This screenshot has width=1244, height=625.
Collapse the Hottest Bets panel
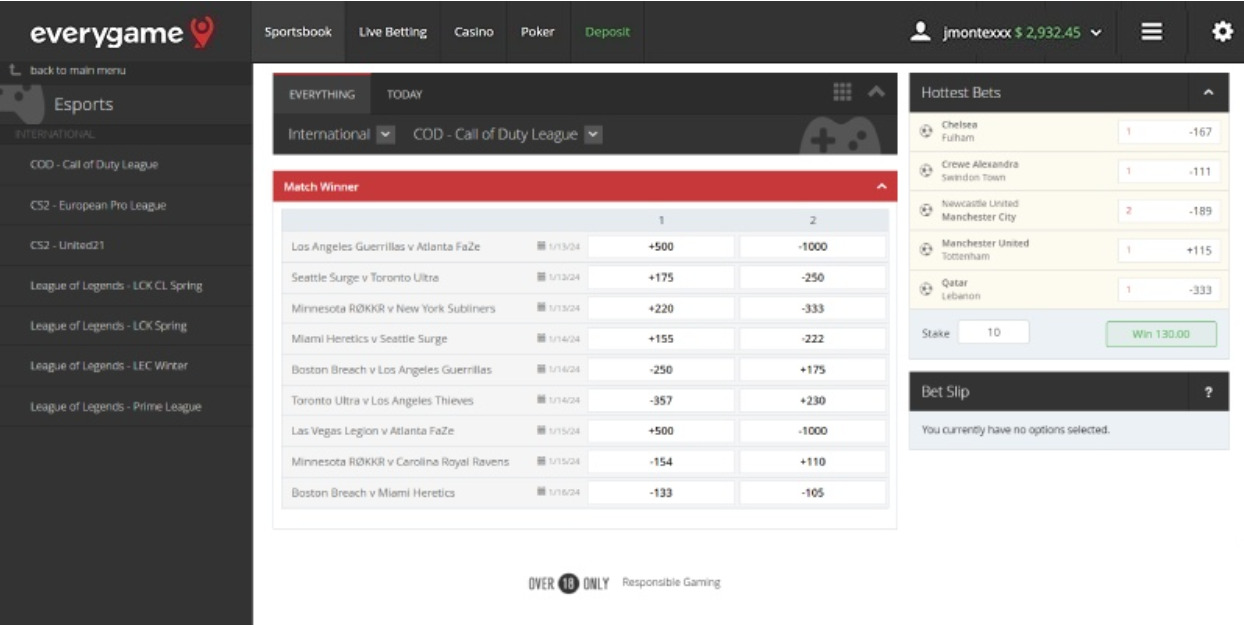1208,93
